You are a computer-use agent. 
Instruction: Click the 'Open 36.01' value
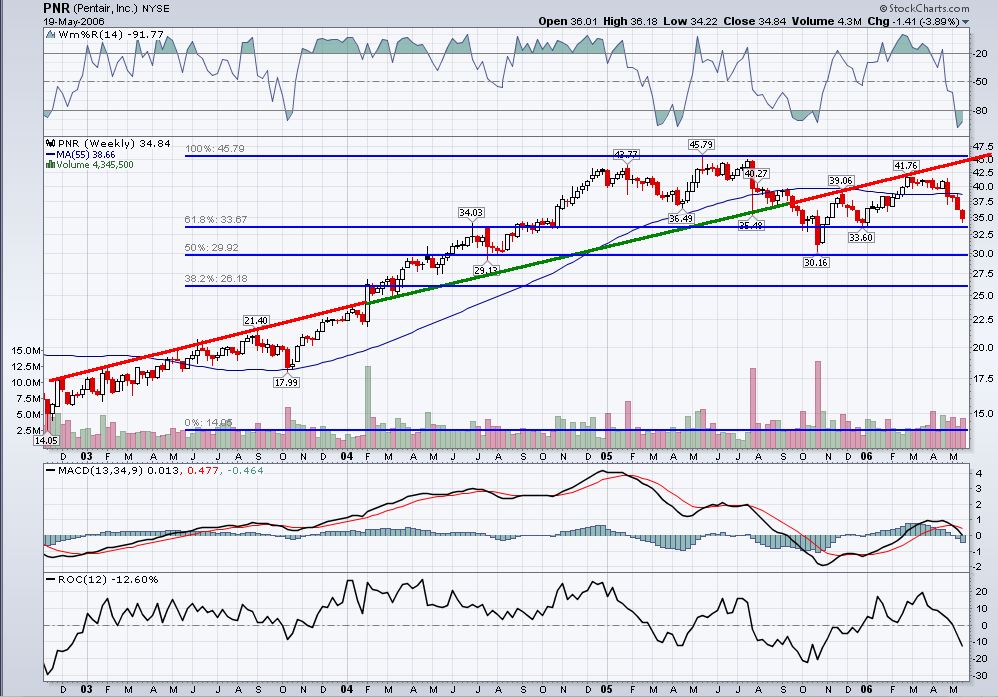(568, 21)
